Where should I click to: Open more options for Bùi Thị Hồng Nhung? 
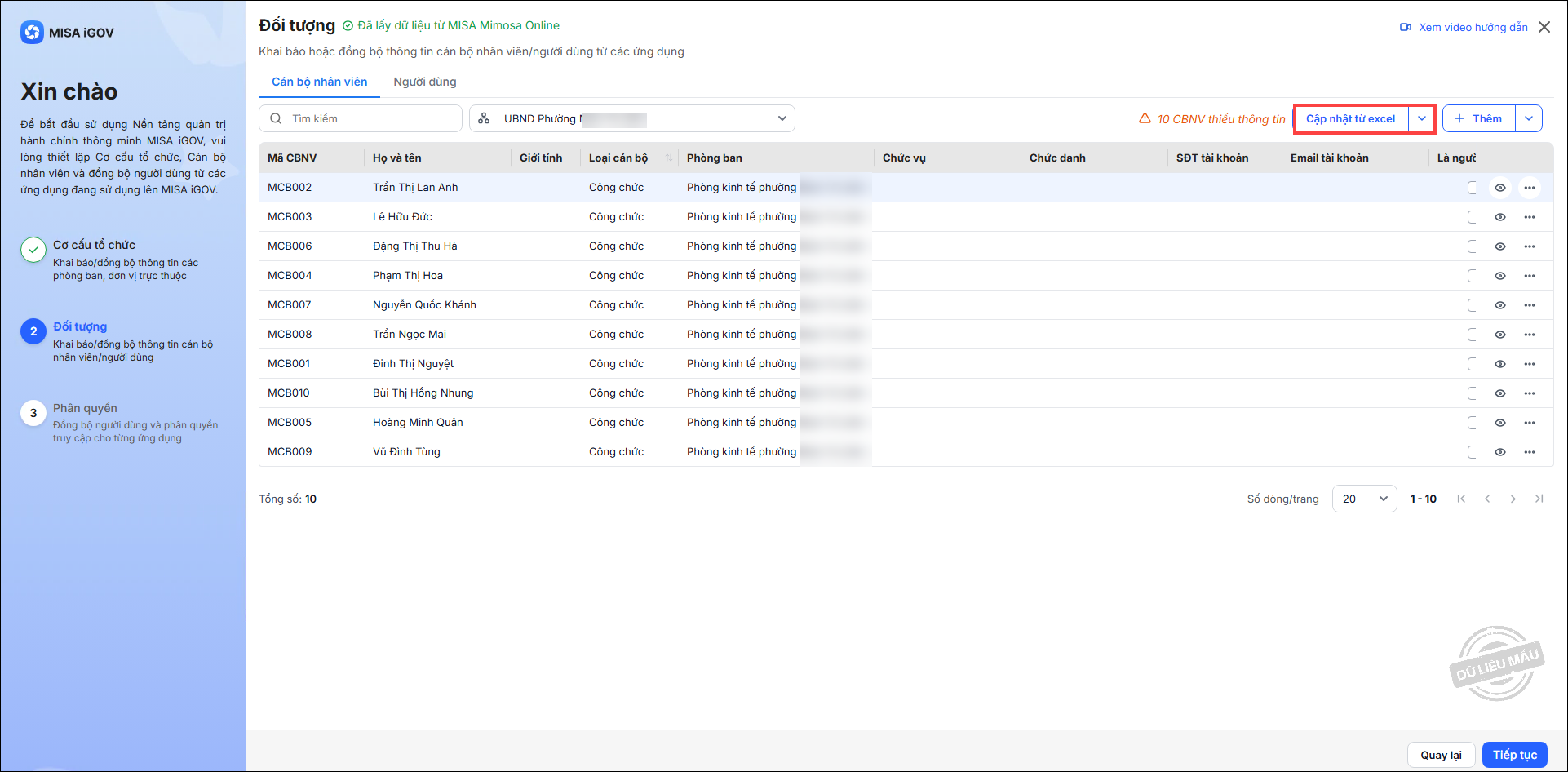1530,393
